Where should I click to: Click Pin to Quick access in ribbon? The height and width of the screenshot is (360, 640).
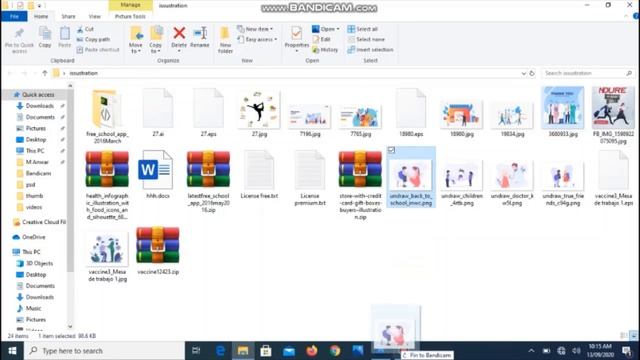point(19,40)
